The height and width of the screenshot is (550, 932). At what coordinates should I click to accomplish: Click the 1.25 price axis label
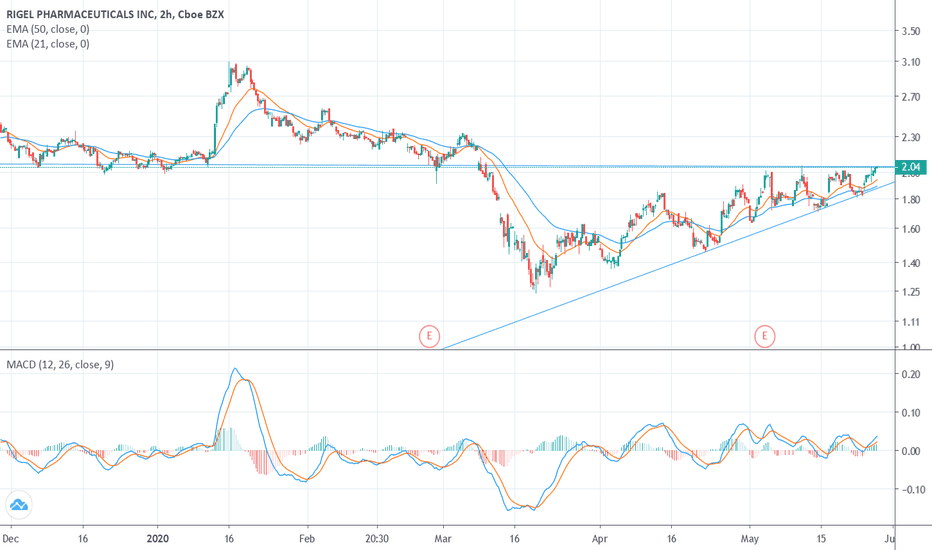click(911, 292)
